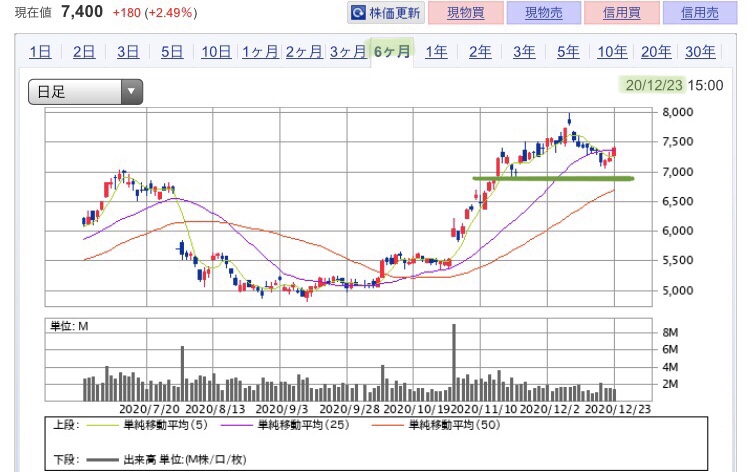Select the 2日 period tab

tap(84, 52)
